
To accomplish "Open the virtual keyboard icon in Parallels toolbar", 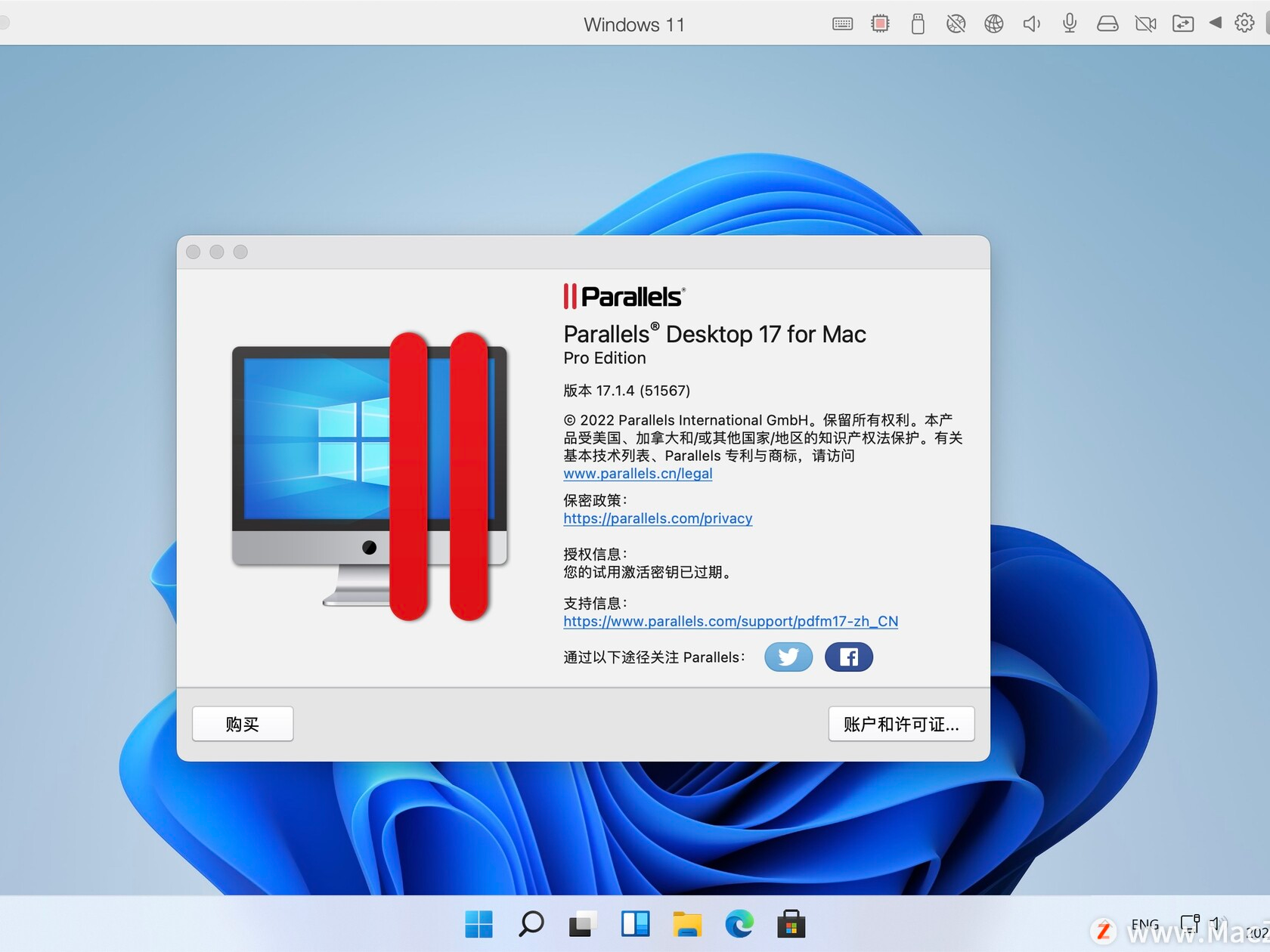I will [841, 23].
